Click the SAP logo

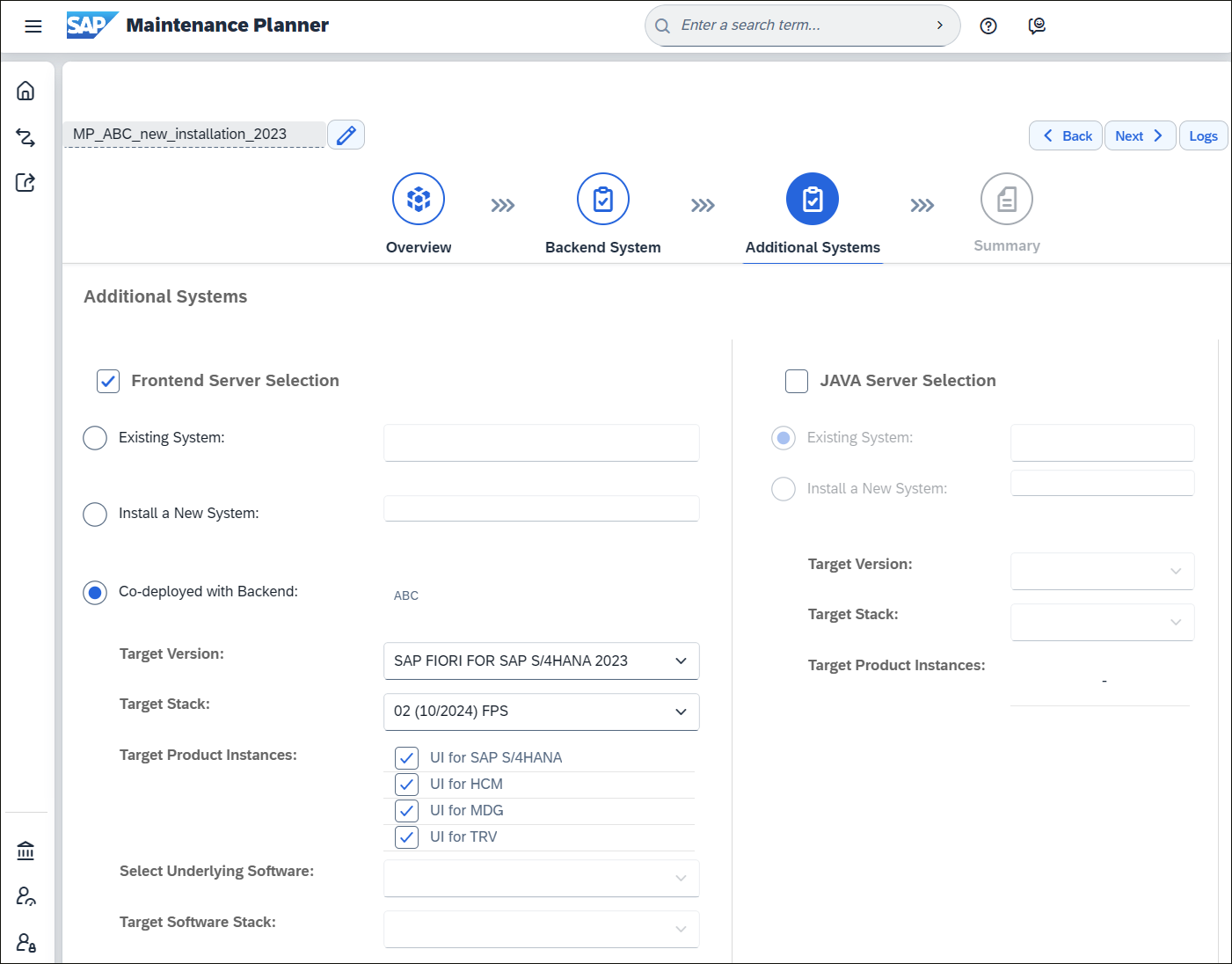coord(92,26)
